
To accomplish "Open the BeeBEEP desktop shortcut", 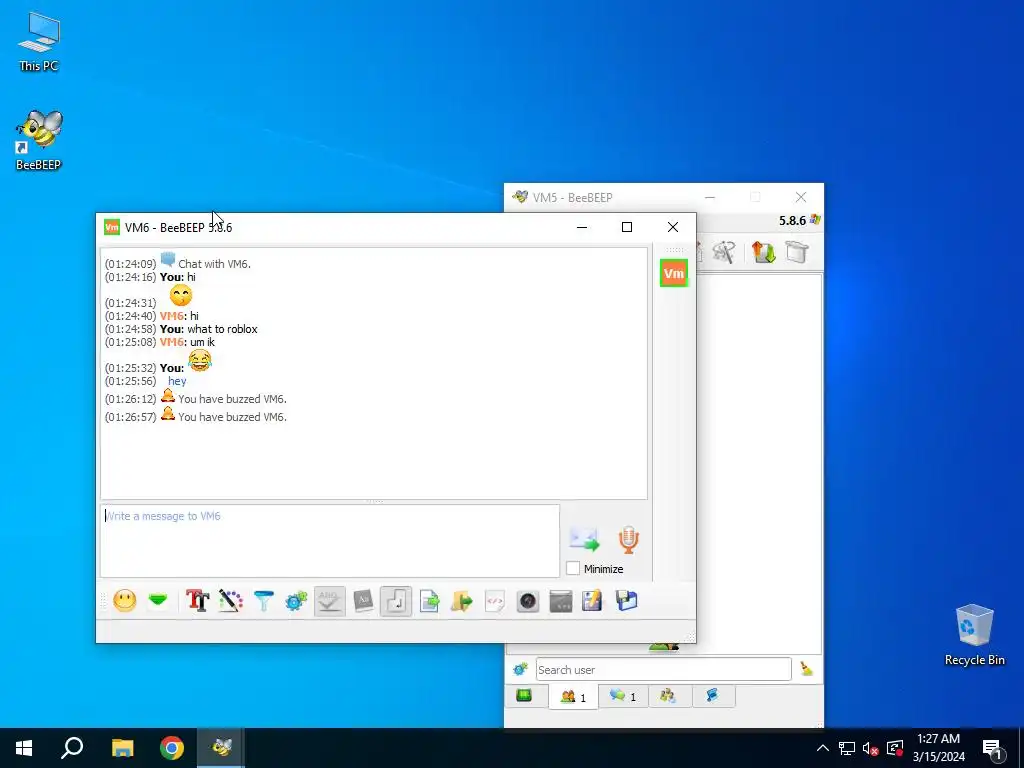I will click(x=39, y=140).
